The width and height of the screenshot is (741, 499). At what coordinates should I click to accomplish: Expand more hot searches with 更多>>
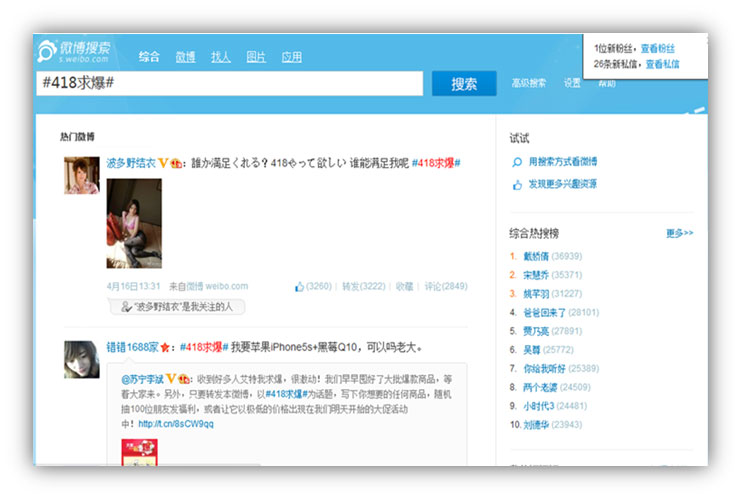coord(679,234)
